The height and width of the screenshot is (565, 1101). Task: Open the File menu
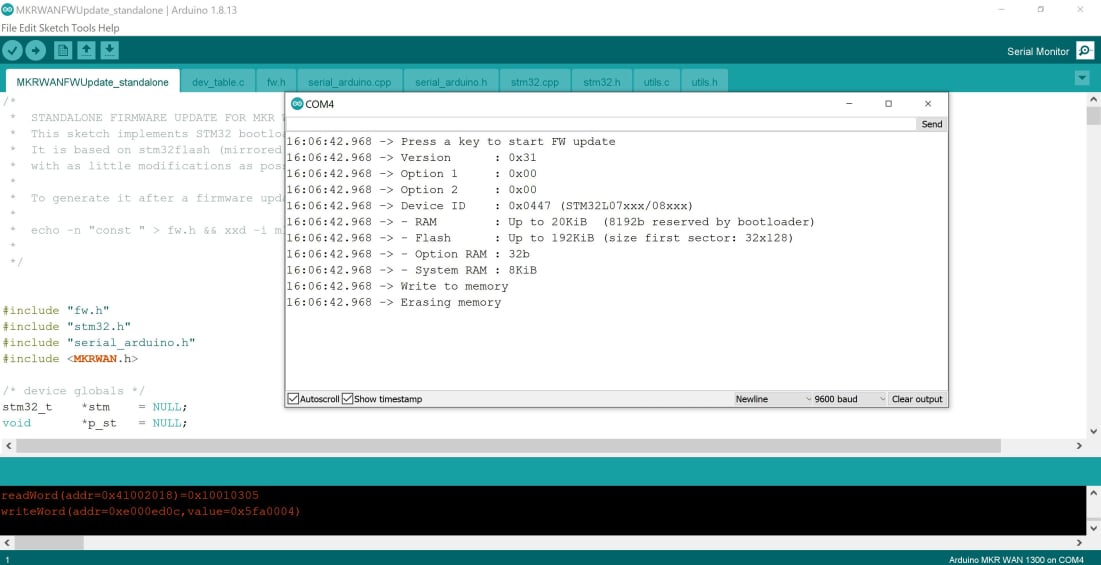(8, 28)
